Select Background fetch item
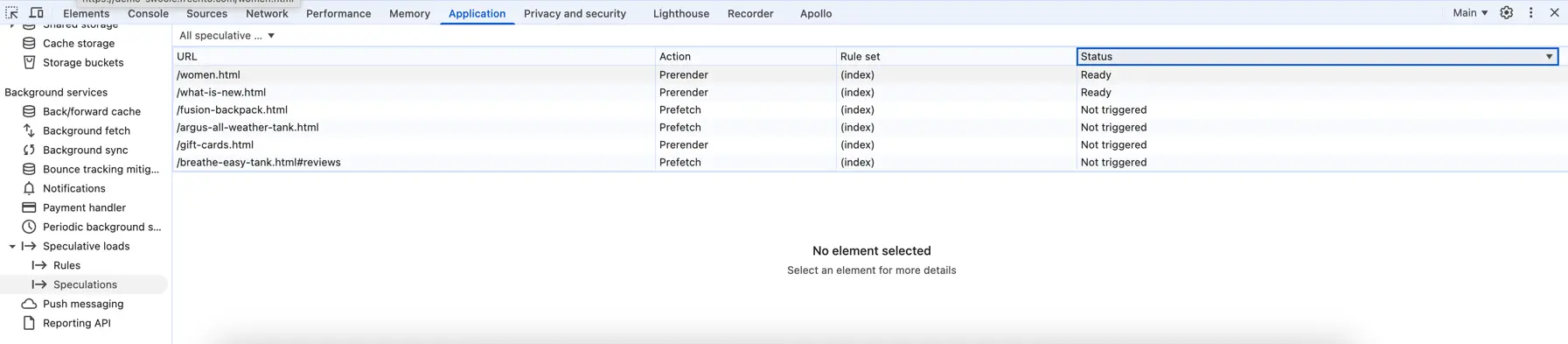1568x344 pixels. point(87,130)
